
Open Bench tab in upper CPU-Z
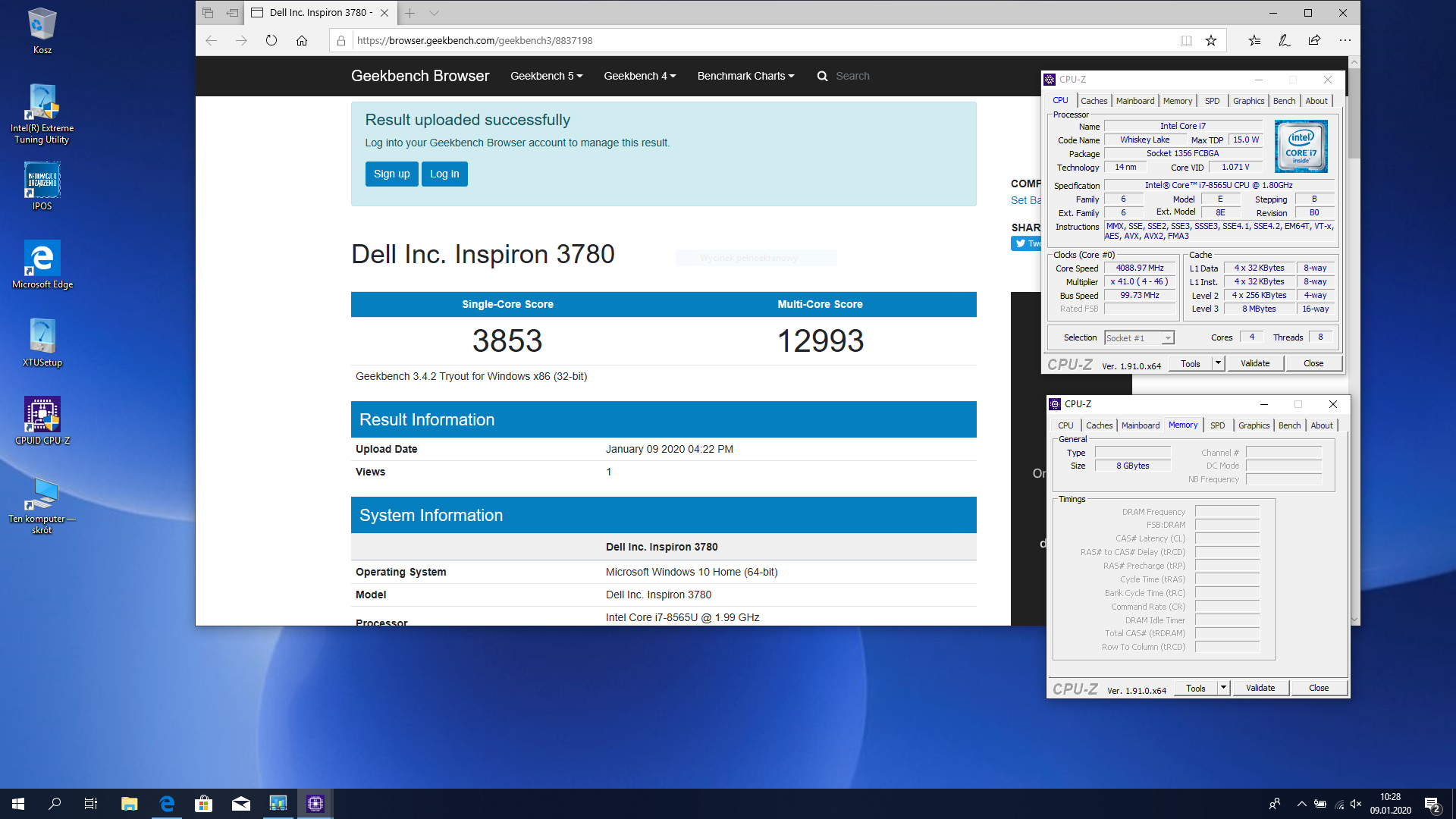click(x=1285, y=101)
